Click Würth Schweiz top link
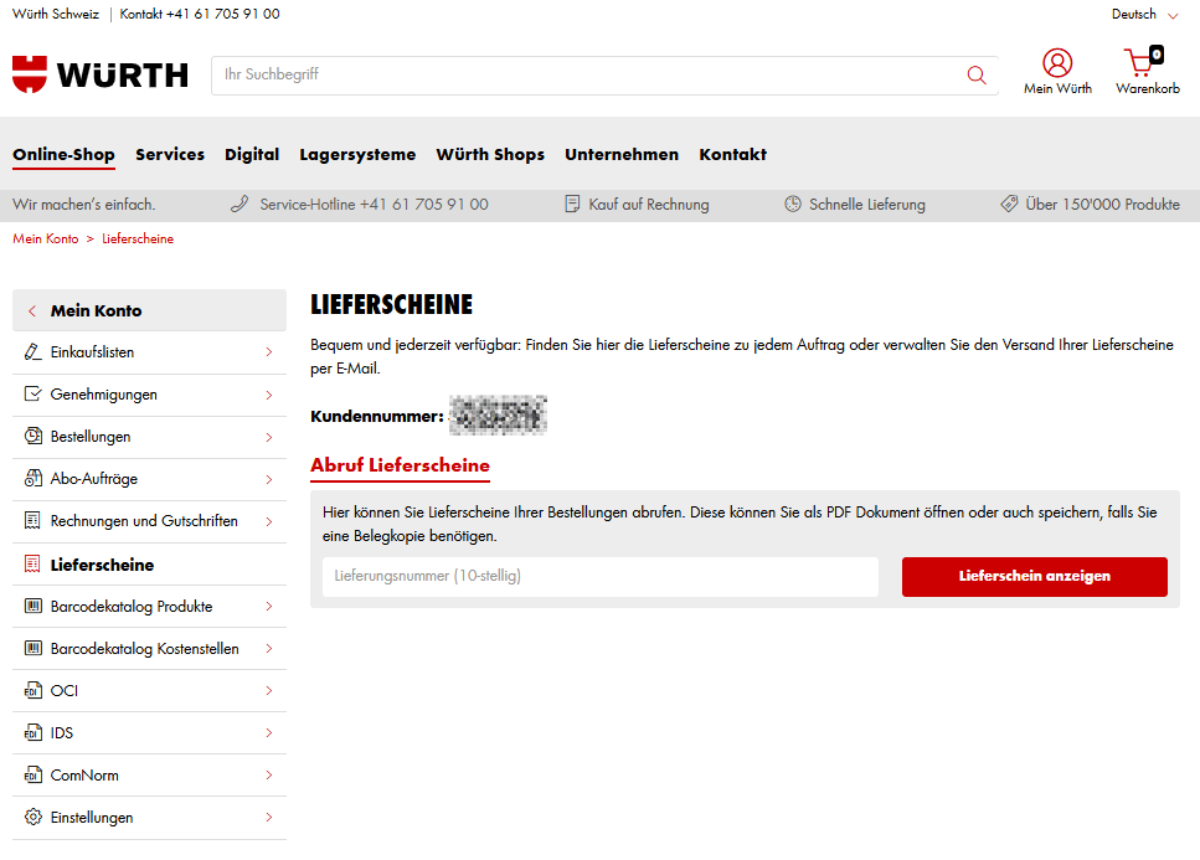Screen dimensions: 1200x860 [x=56, y=14]
